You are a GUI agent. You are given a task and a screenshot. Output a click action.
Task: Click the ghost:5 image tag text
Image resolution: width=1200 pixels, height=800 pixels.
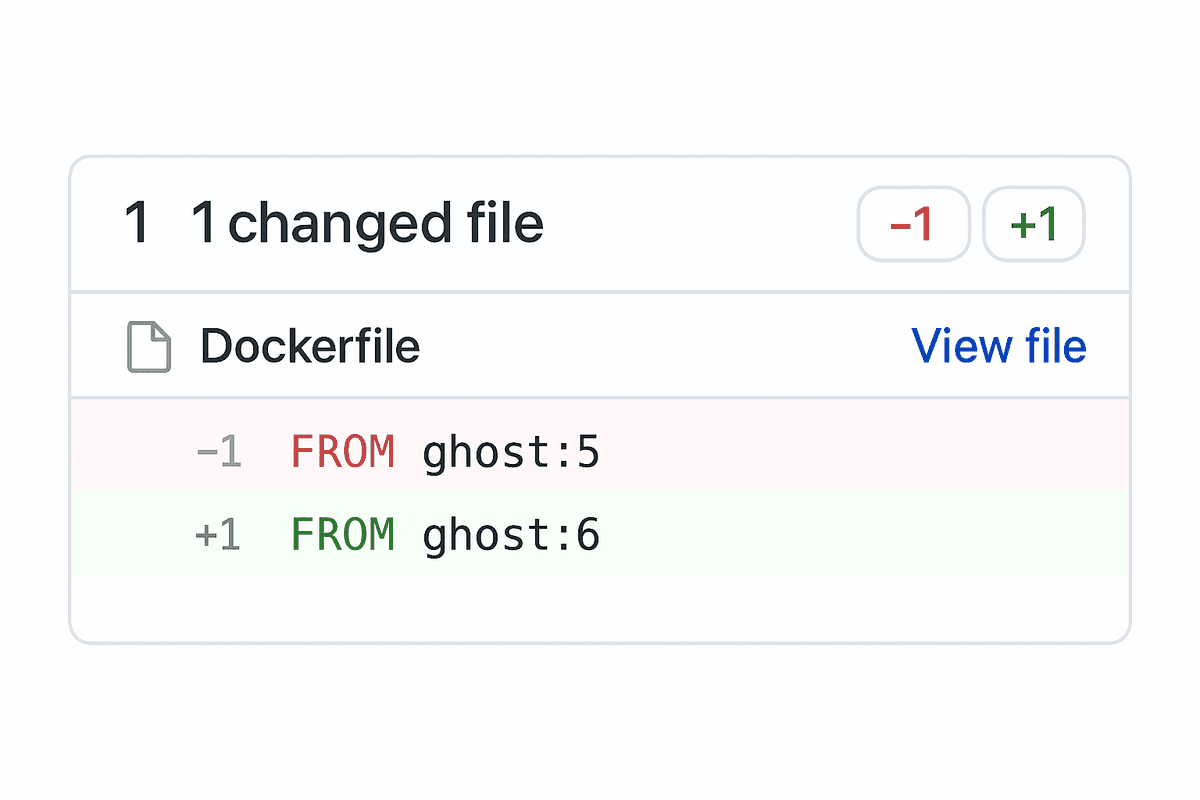510,453
